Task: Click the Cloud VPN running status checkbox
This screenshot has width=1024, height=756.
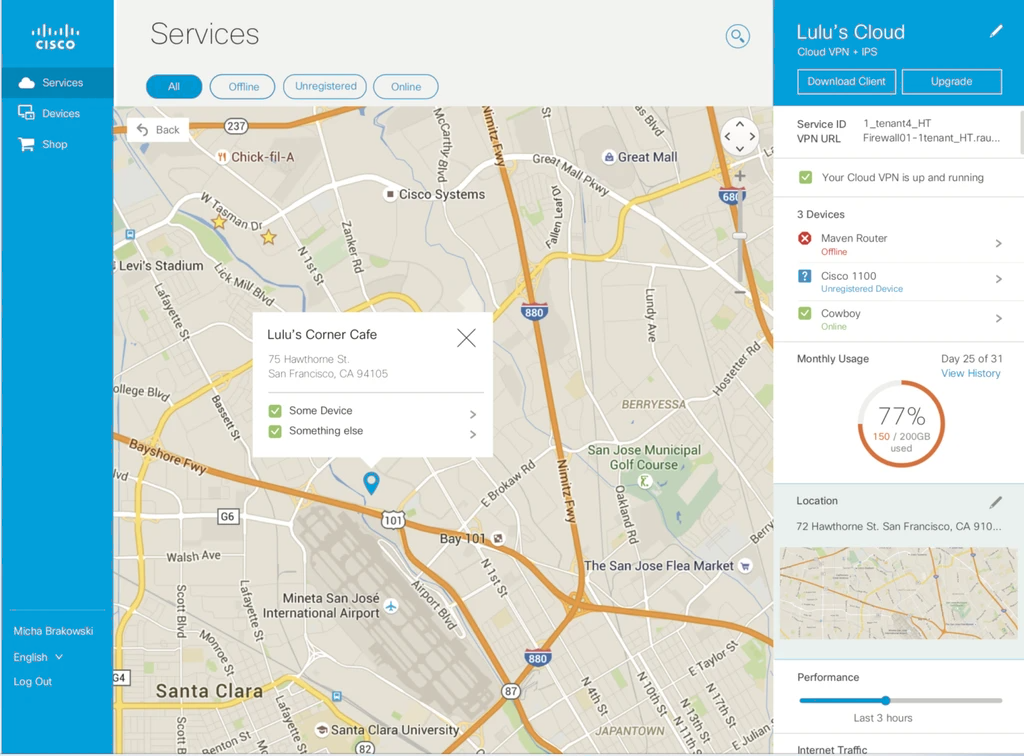Action: coord(805,177)
